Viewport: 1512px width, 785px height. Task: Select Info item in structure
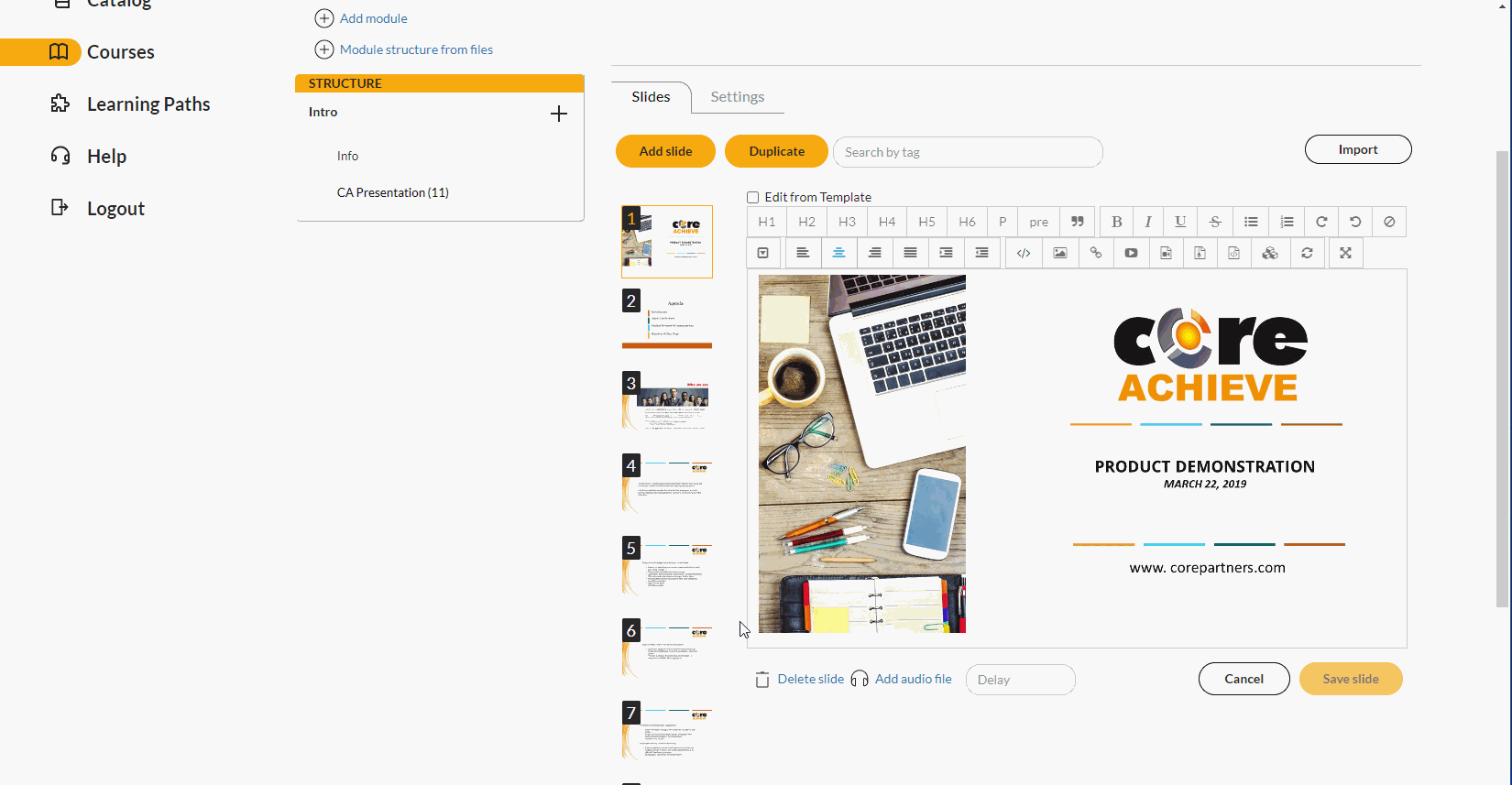pyautogui.click(x=347, y=156)
